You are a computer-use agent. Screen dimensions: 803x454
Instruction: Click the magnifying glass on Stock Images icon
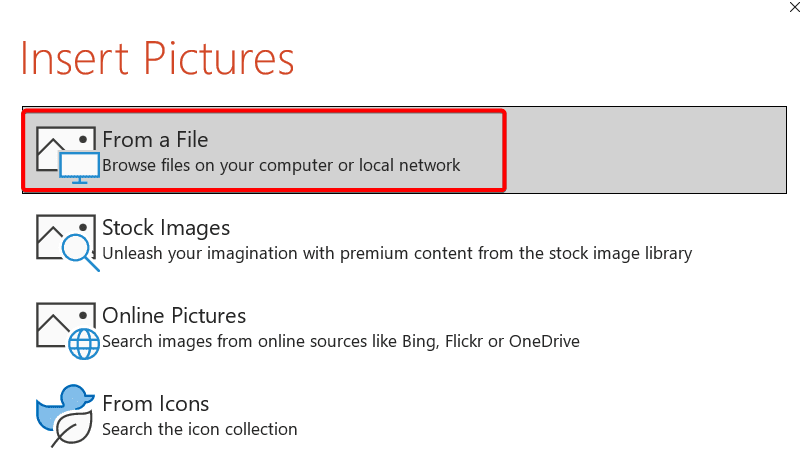tap(81, 252)
